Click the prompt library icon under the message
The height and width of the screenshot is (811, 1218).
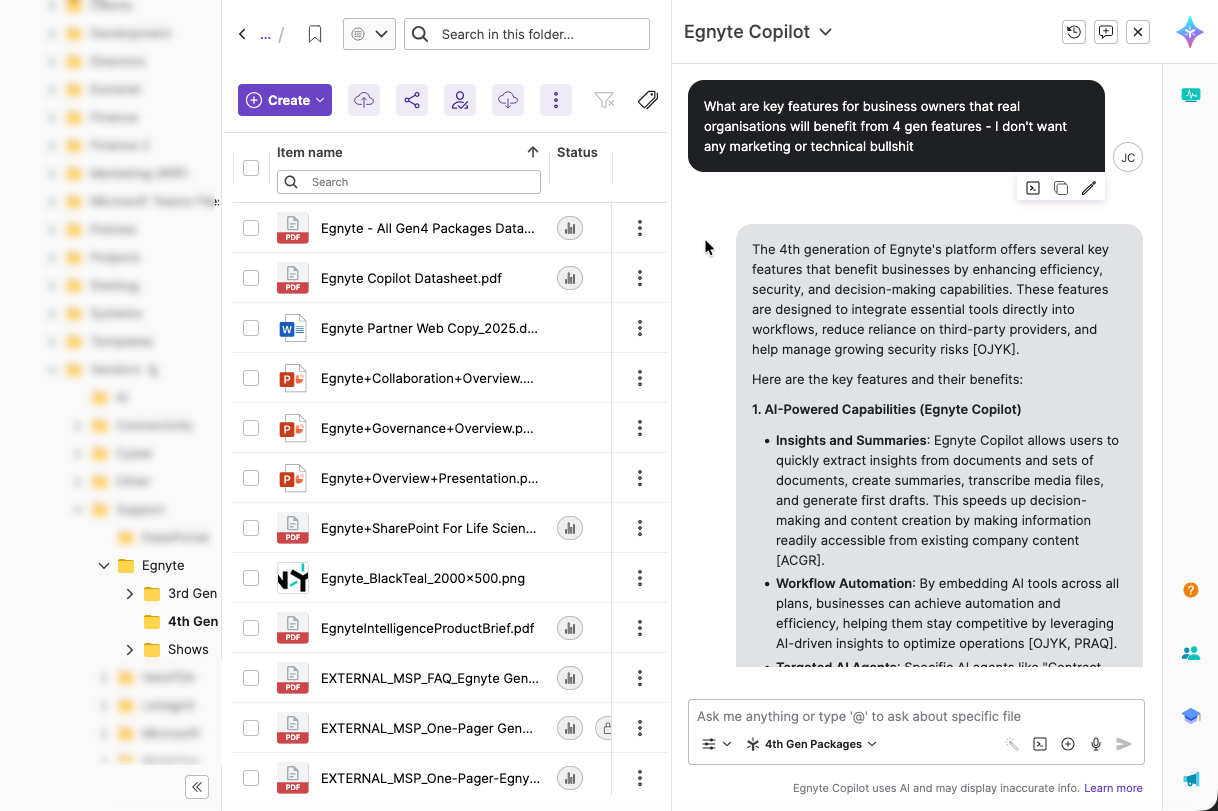[1033, 188]
